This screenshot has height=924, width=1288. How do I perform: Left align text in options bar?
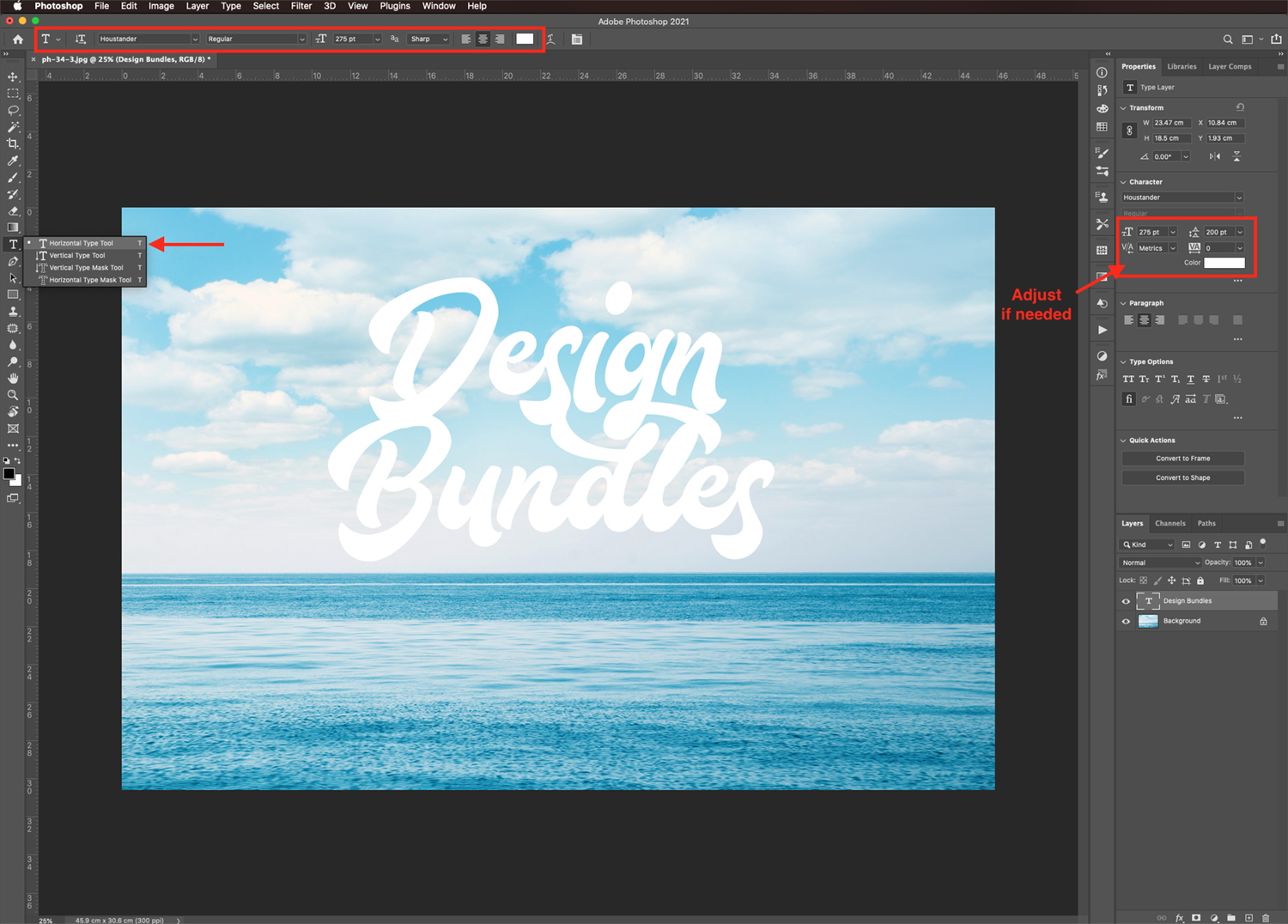click(466, 40)
